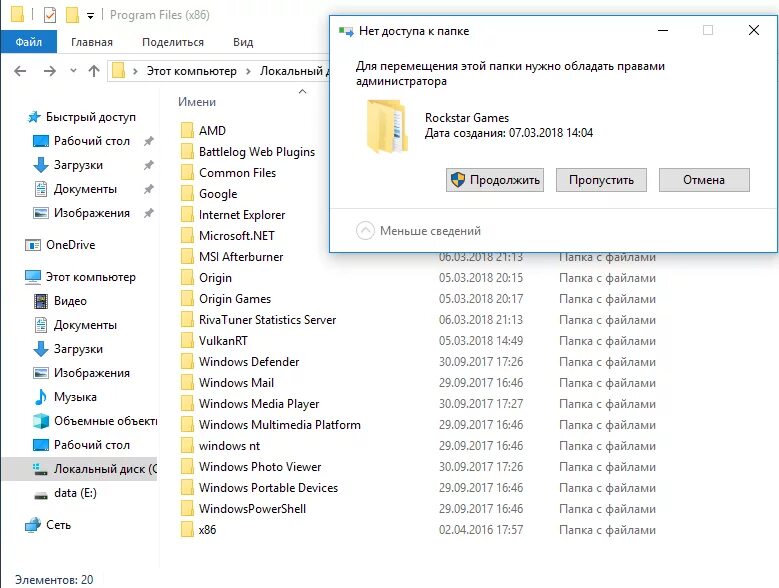Select Этот компьютер in navigation pane
Screen dimensions: 779x588
pos(90,277)
